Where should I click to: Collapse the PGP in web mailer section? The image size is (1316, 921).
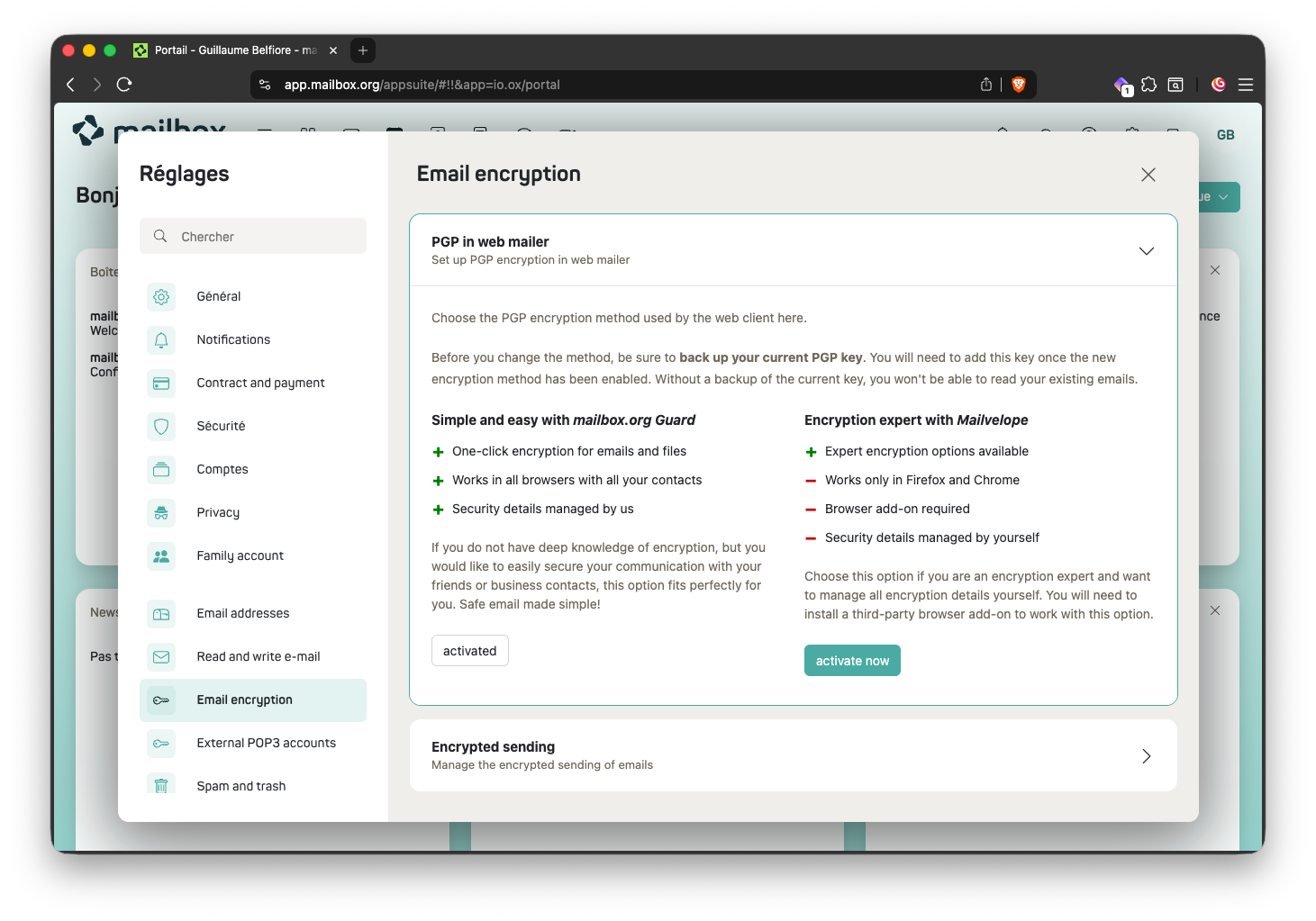[1146, 251]
